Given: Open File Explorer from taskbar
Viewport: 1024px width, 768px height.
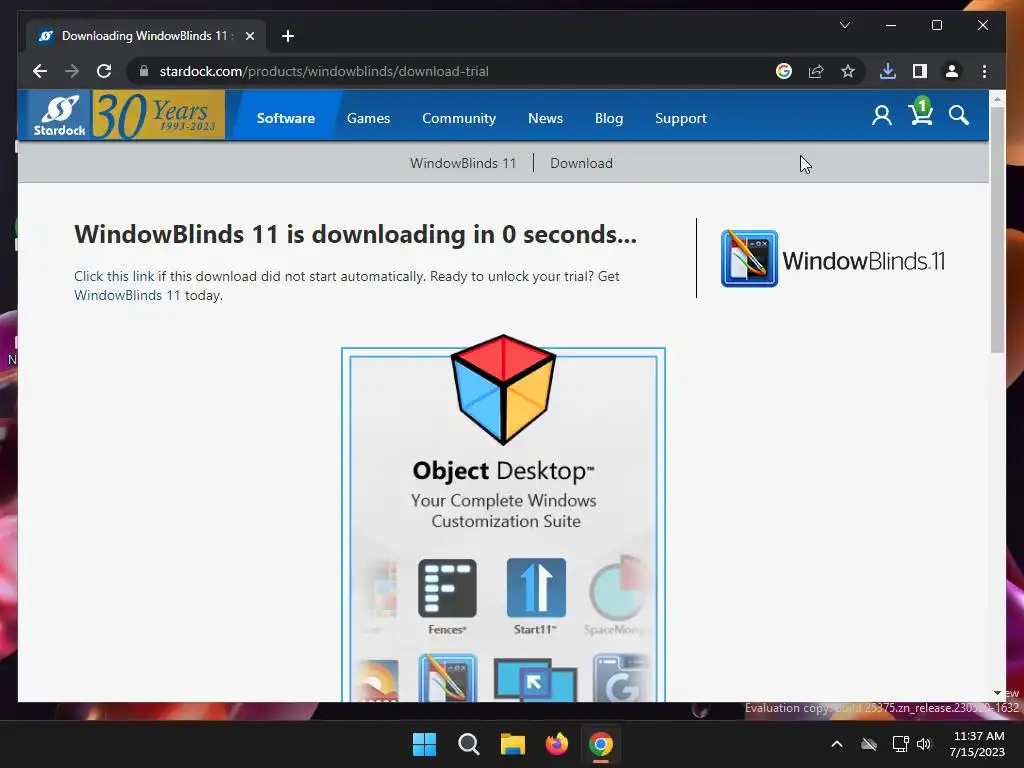Looking at the screenshot, I should [x=513, y=744].
